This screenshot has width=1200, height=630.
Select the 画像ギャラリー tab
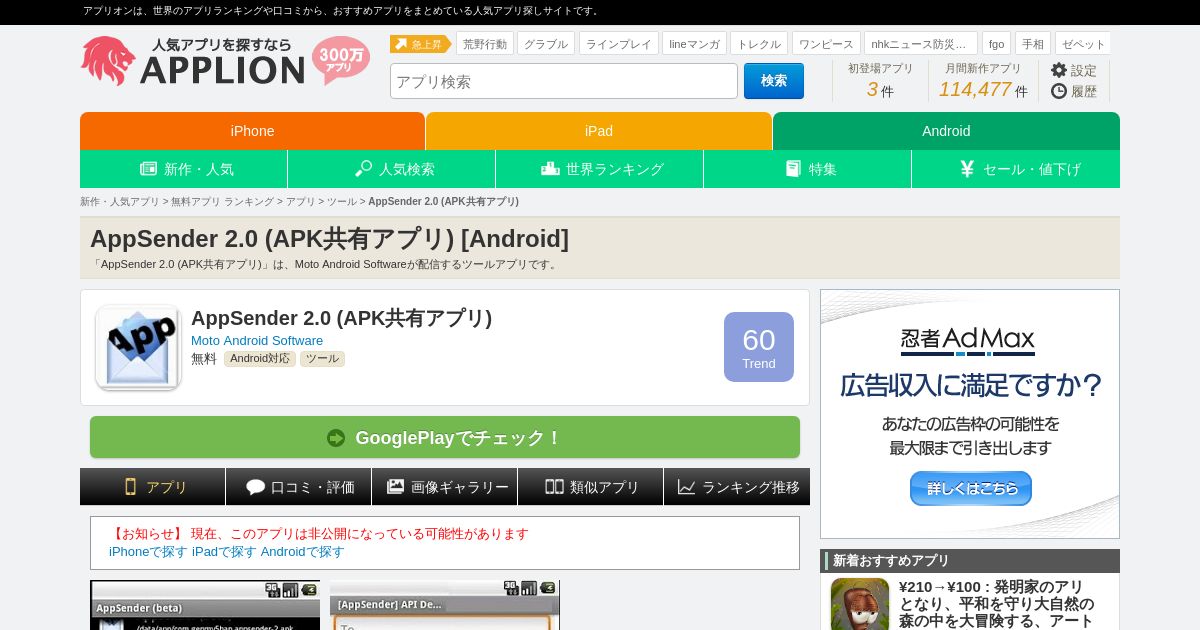coord(445,487)
